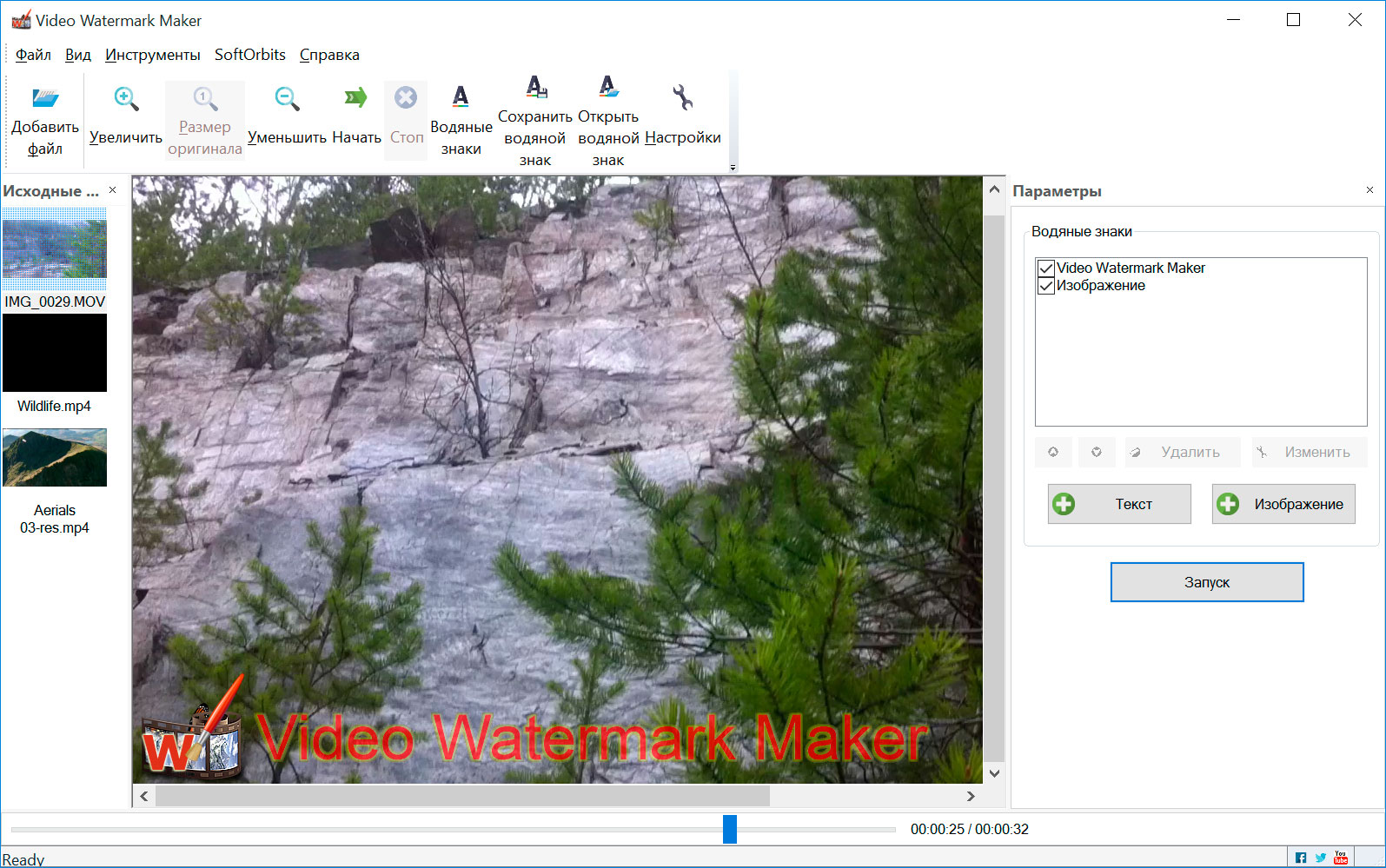Viewport: 1386px width, 868px height.
Task: Uncheck the Video Watermark Maker checkbox
Action: point(1046,268)
